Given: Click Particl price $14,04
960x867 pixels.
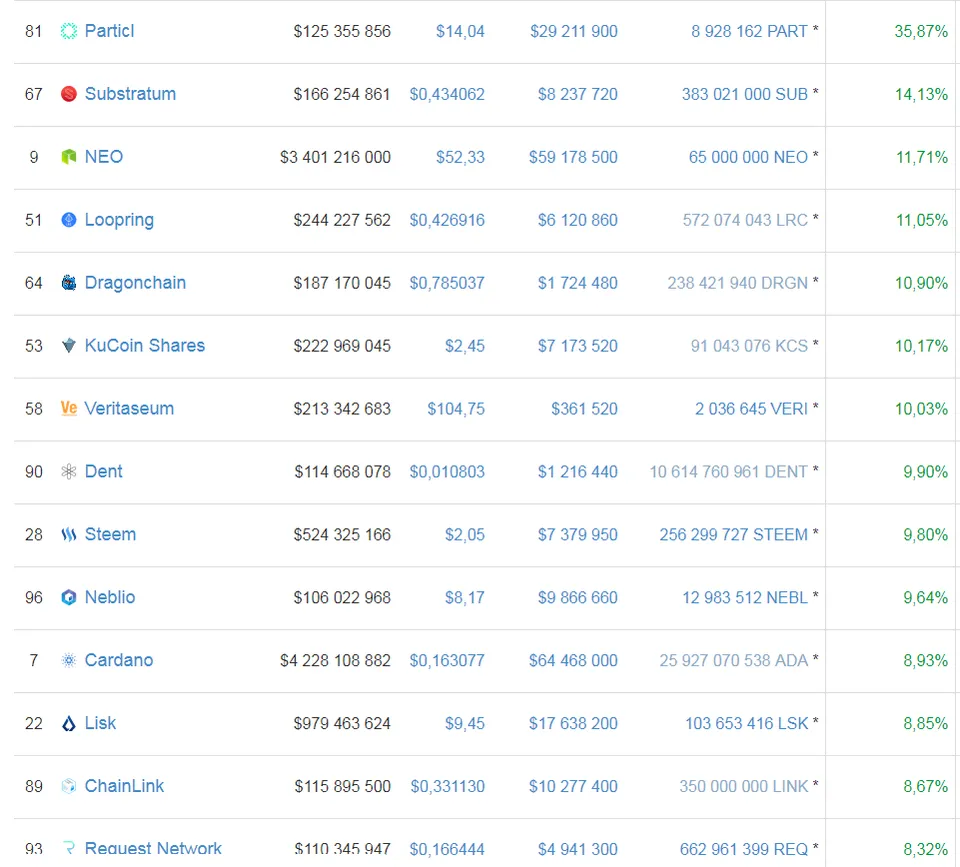Looking at the screenshot, I should click(x=460, y=31).
